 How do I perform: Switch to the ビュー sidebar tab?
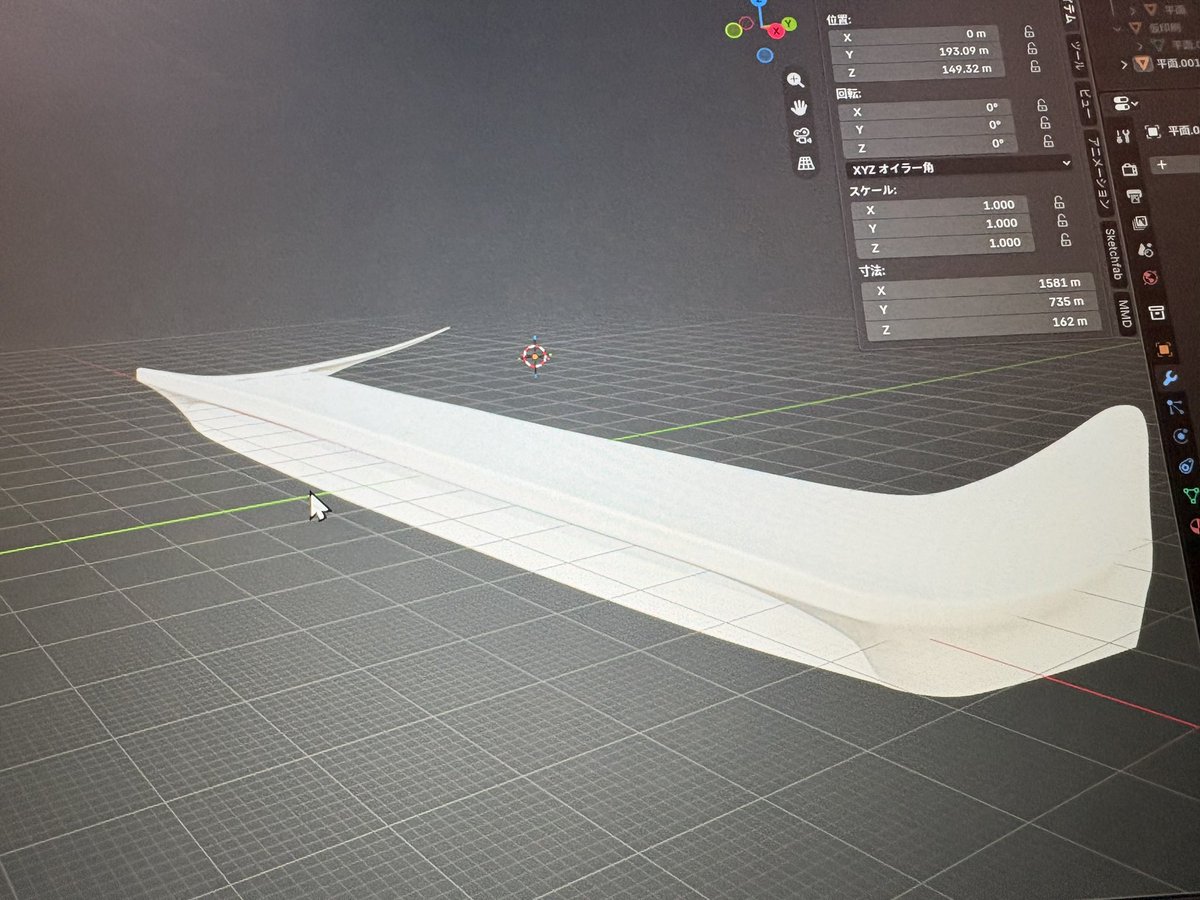tap(1086, 102)
